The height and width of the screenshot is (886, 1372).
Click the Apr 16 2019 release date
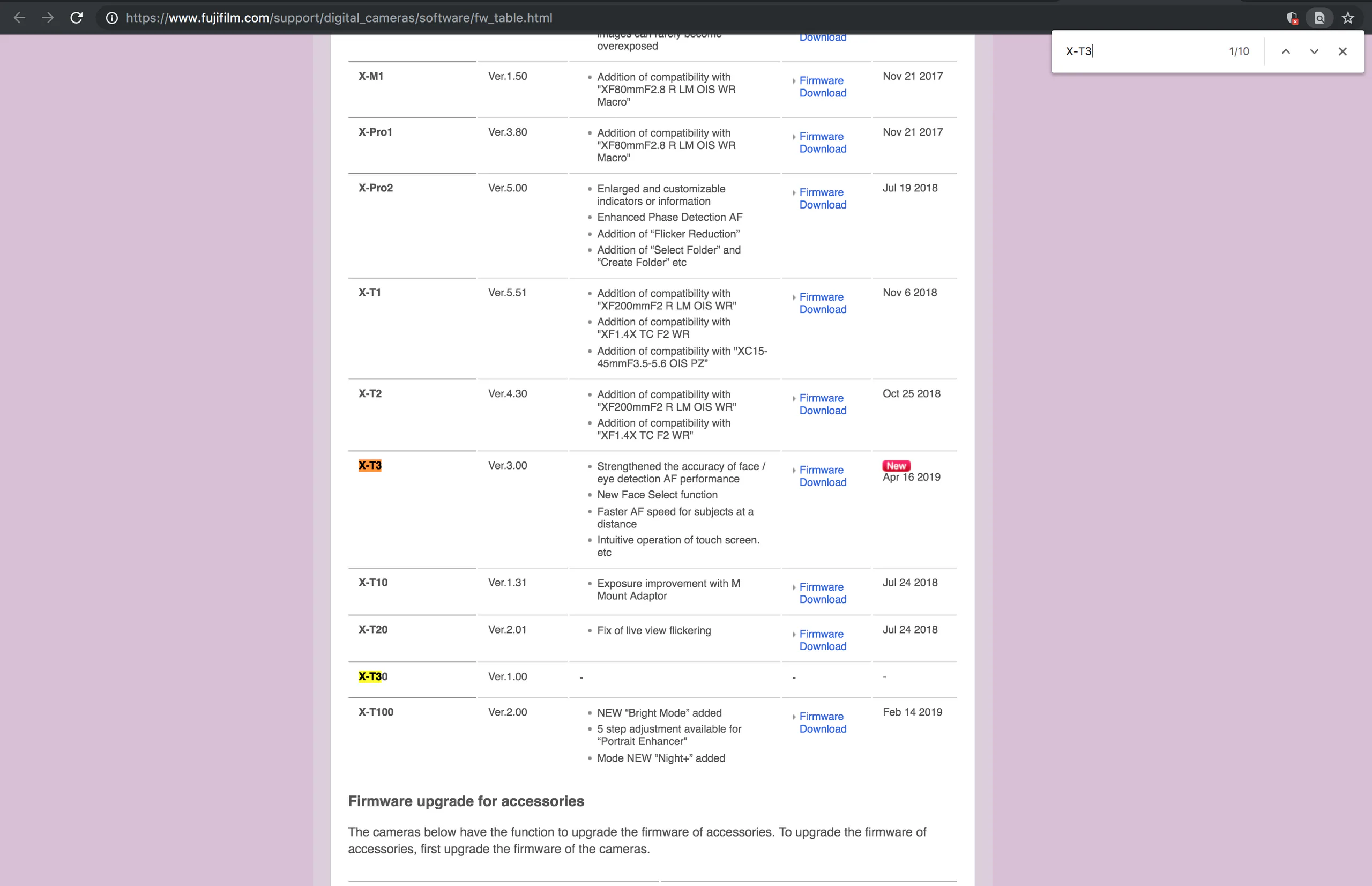[911, 478]
